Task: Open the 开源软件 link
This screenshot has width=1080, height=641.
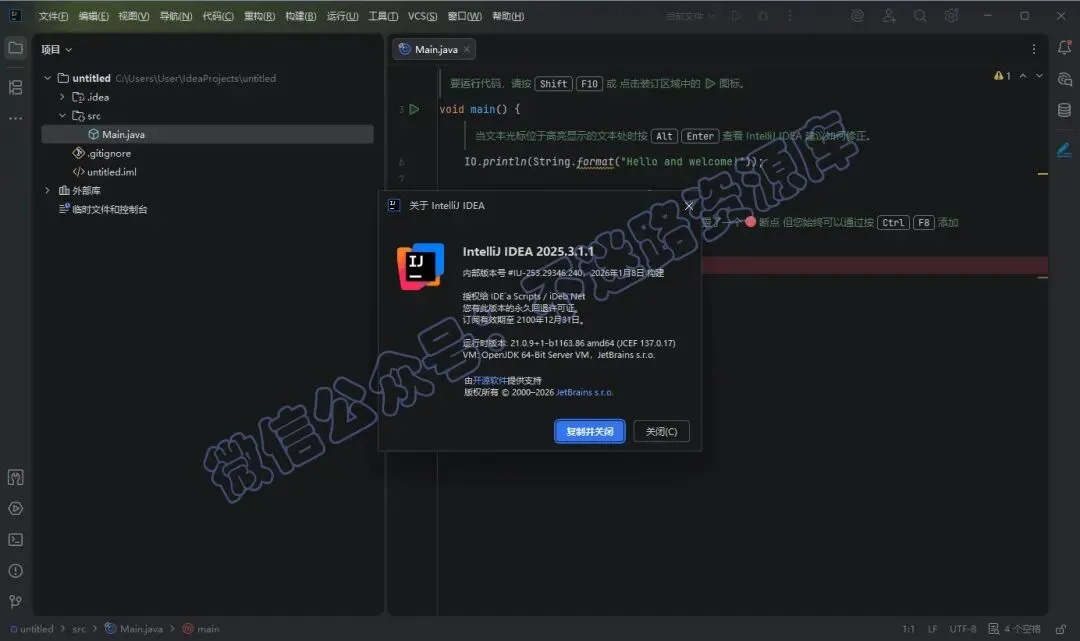Action: click(x=490, y=380)
